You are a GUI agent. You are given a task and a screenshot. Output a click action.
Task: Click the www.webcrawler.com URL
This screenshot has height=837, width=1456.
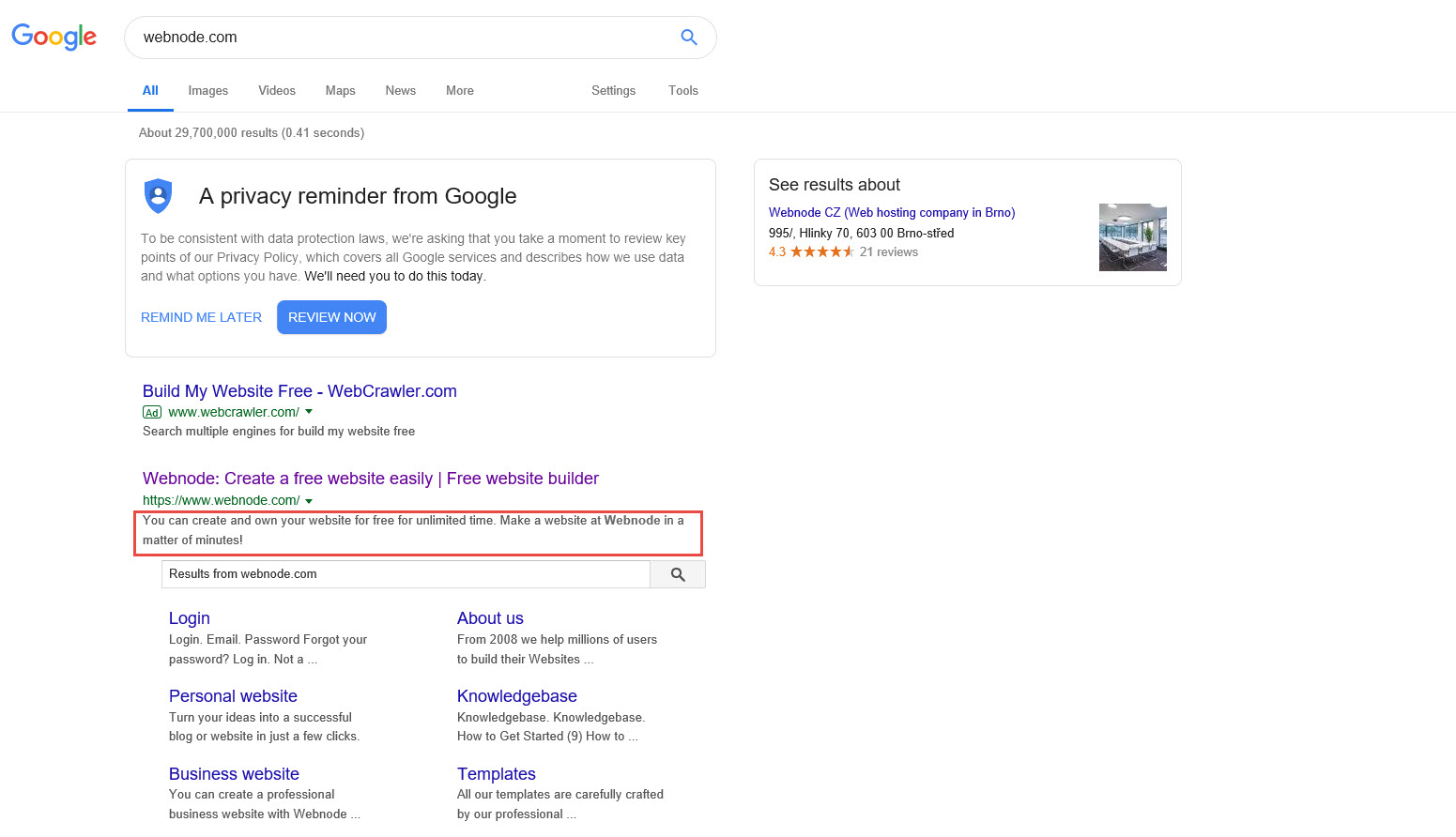234,412
